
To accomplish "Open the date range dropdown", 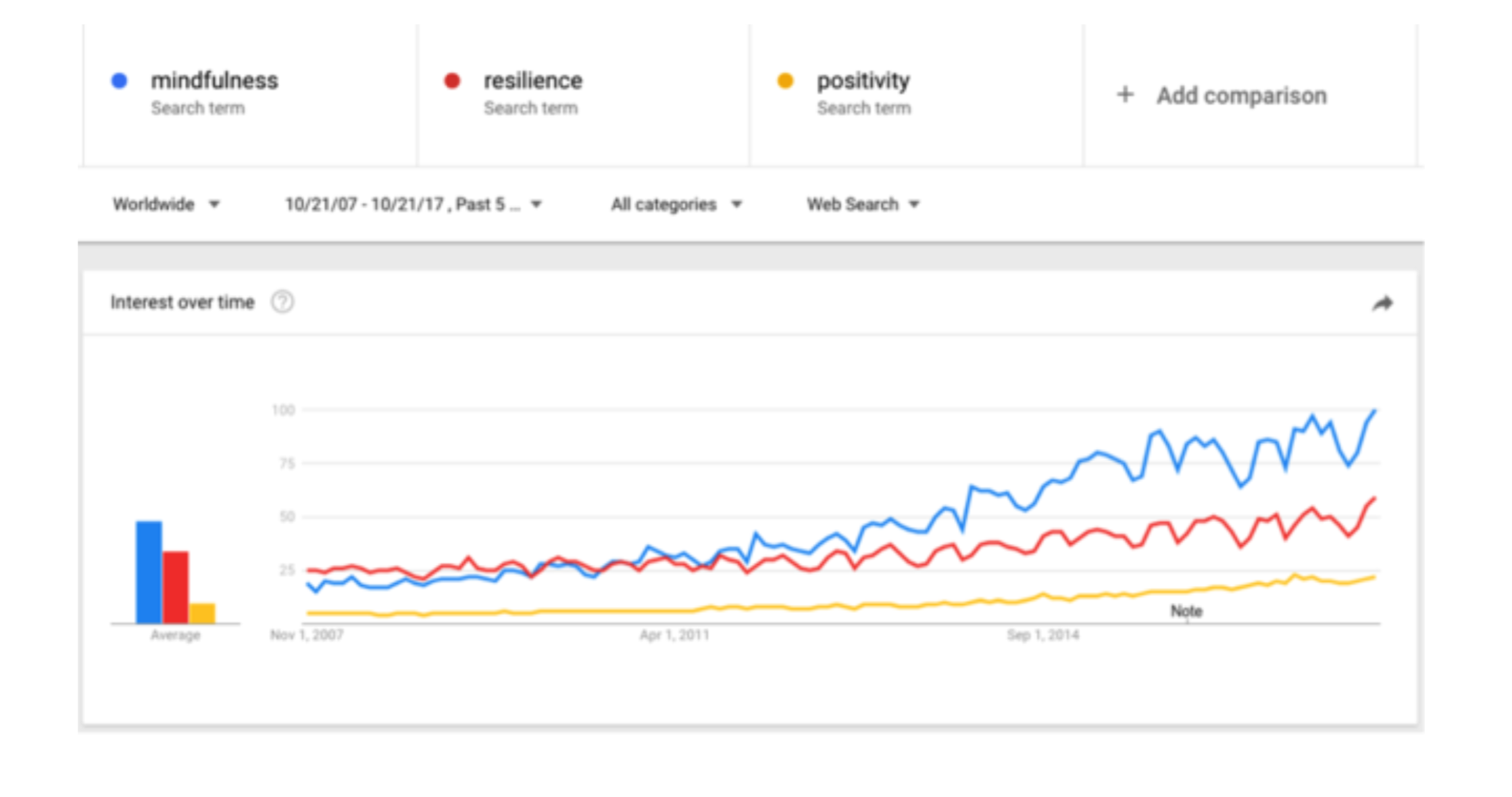I will pos(413,205).
